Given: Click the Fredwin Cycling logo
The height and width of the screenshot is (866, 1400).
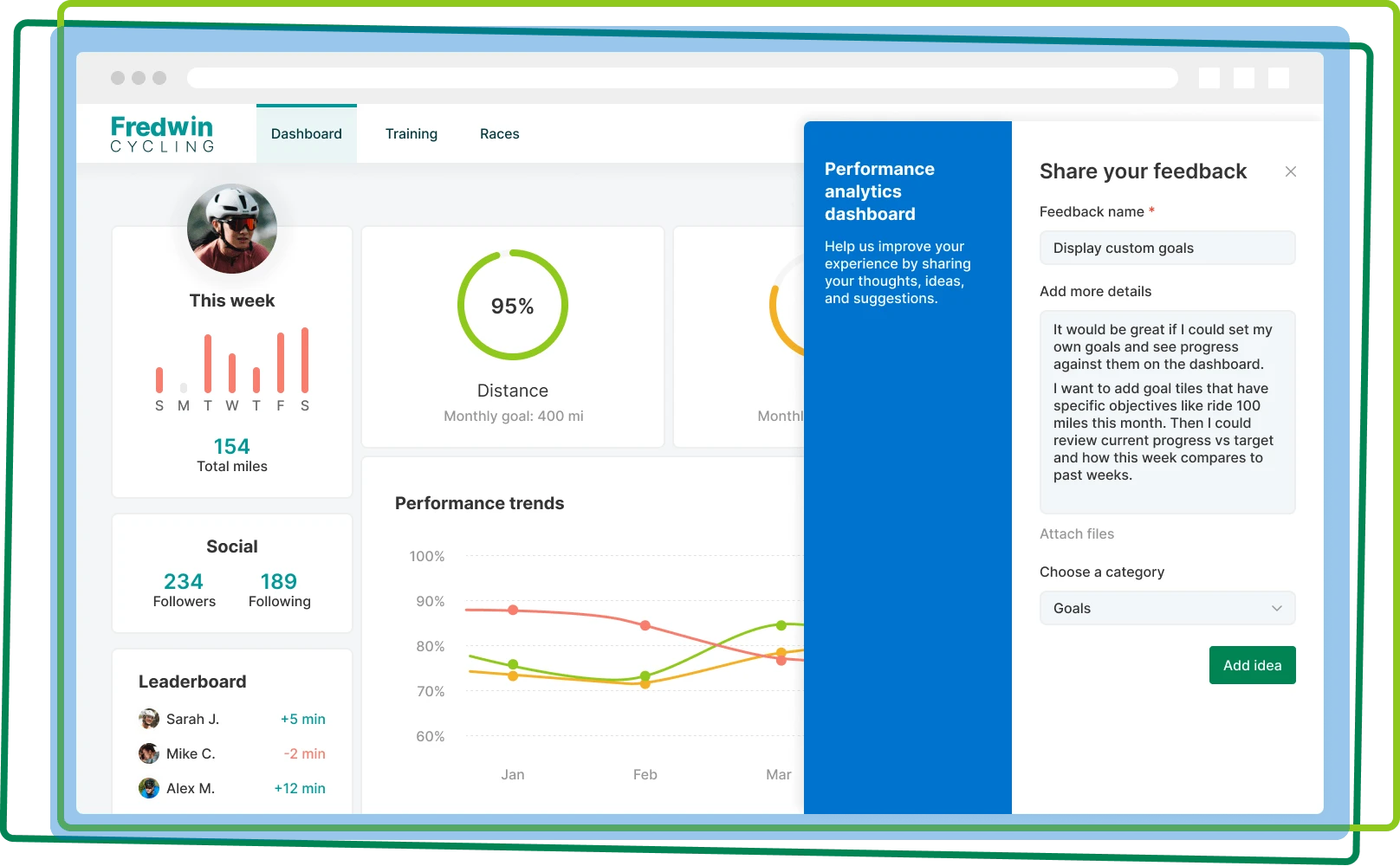Looking at the screenshot, I should tap(163, 132).
